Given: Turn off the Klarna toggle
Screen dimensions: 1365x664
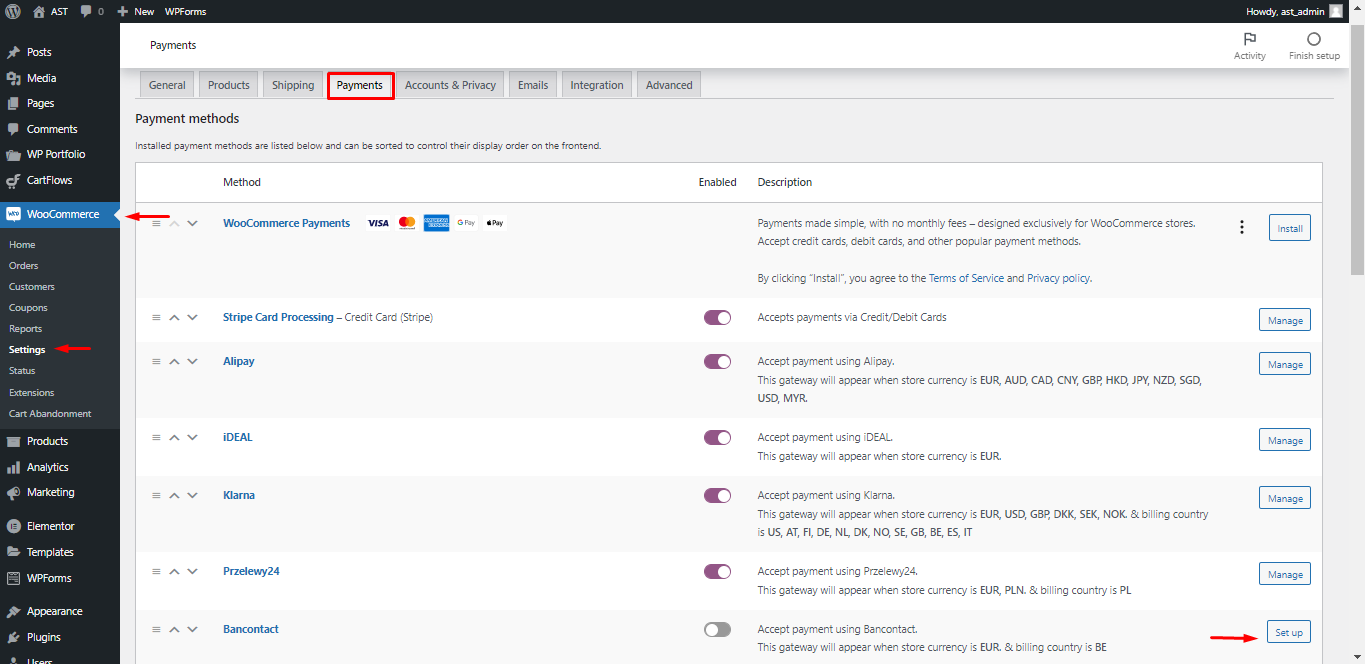Looking at the screenshot, I should pyautogui.click(x=717, y=495).
